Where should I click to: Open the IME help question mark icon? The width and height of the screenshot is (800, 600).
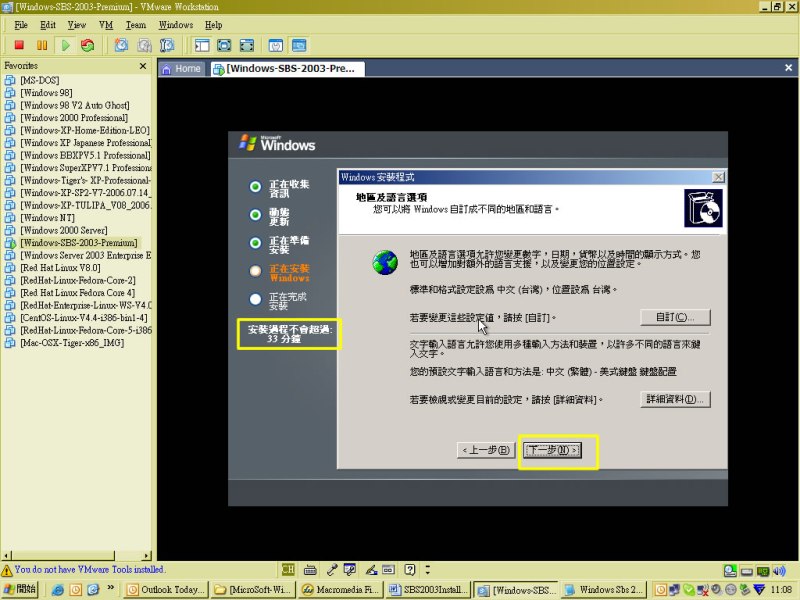pos(410,569)
